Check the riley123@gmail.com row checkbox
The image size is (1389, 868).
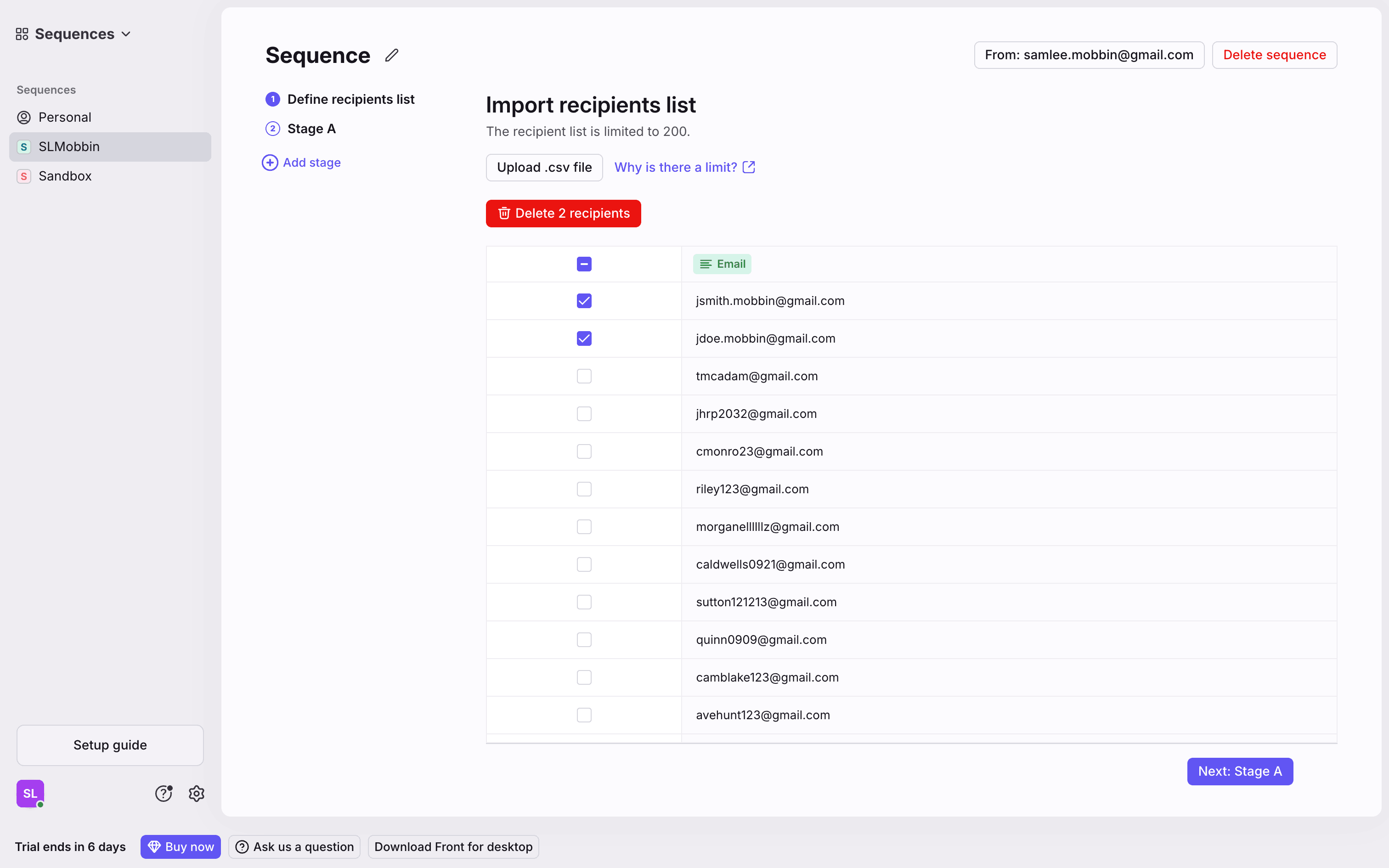(x=584, y=489)
